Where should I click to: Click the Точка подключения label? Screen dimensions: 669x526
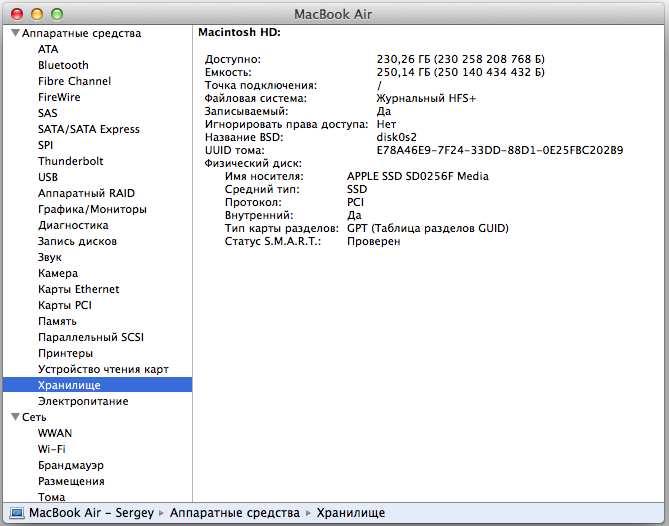[261, 85]
